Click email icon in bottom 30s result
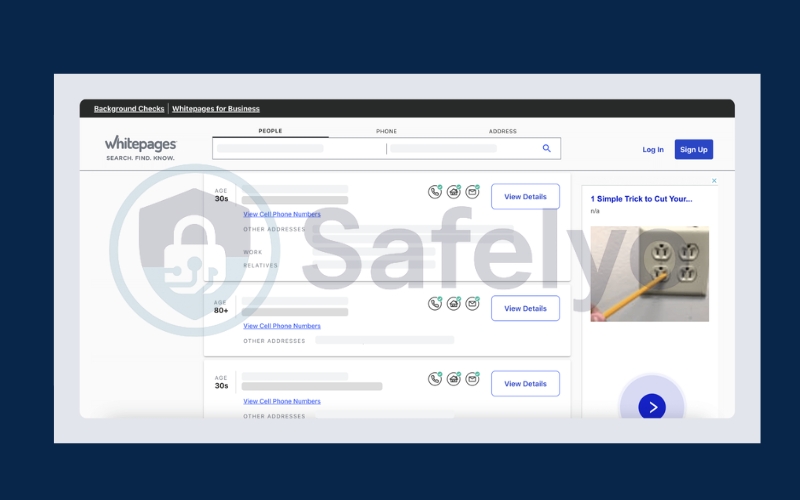The width and height of the screenshot is (800, 500). [472, 379]
